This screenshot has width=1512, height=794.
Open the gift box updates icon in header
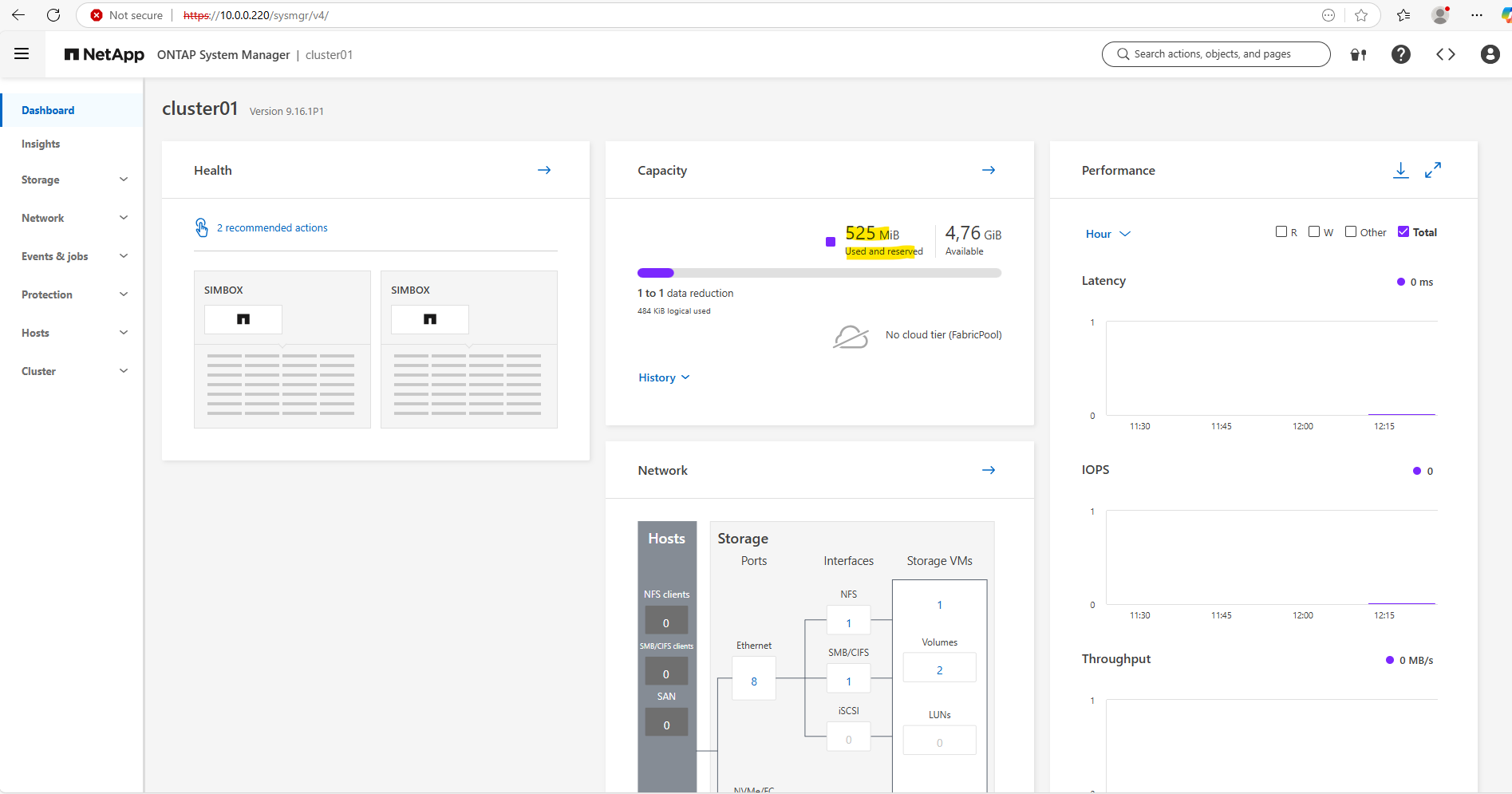1358,54
